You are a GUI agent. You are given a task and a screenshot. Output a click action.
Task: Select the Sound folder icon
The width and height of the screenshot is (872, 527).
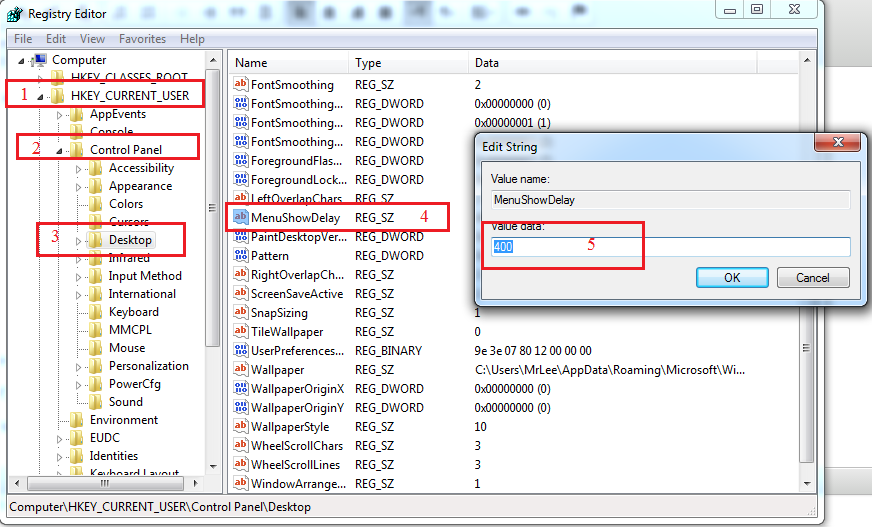click(x=95, y=402)
